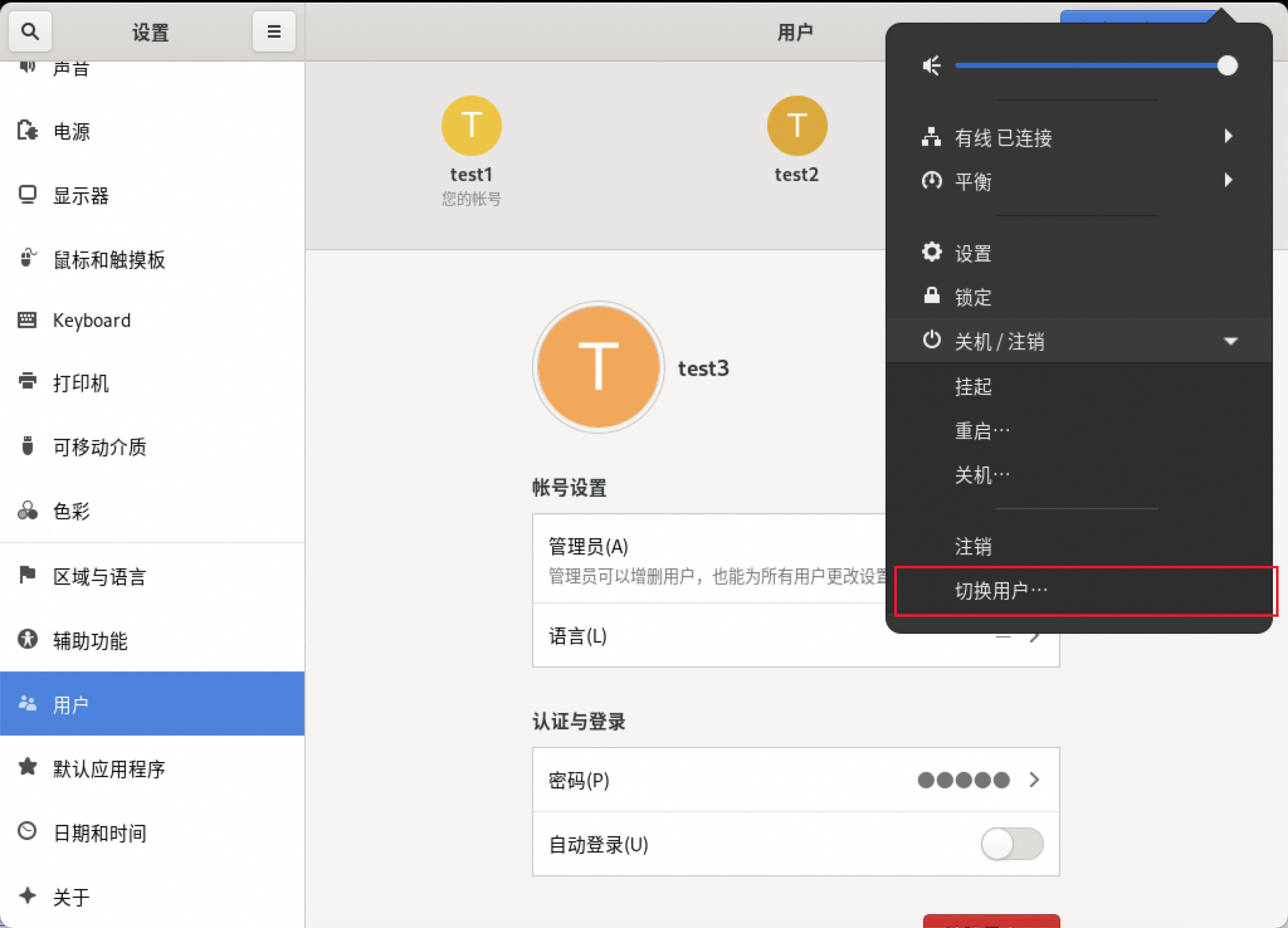
Task: Open the 电源 power settings panel
Action: (x=71, y=131)
